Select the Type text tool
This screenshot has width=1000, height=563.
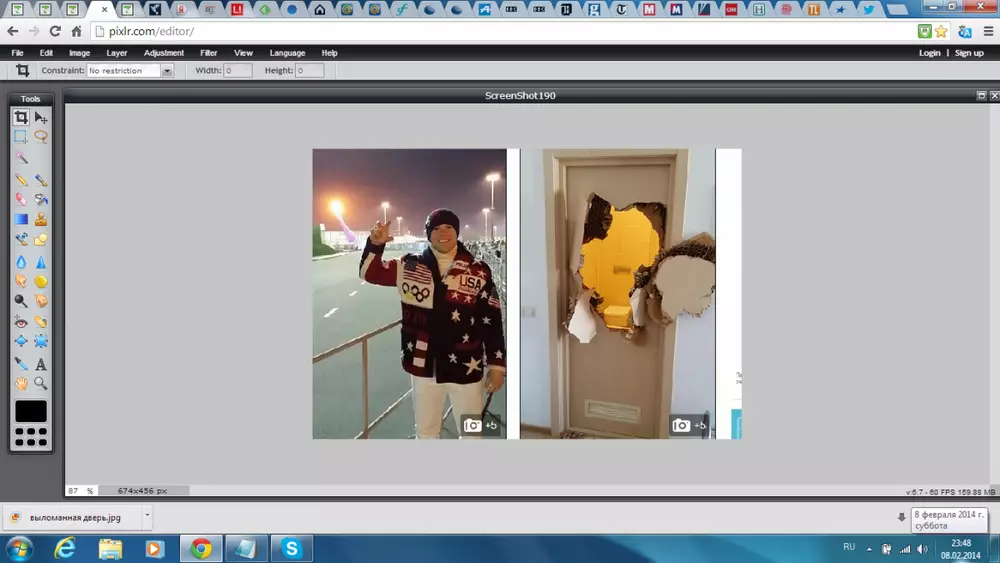click(41, 364)
